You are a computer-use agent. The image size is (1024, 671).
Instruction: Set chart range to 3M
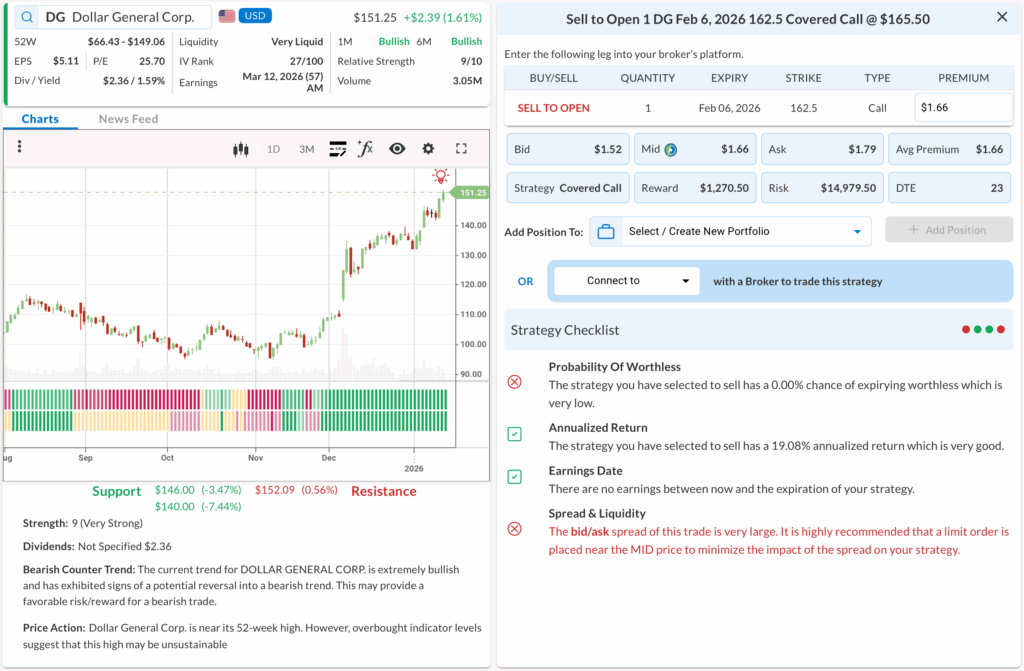pos(306,149)
